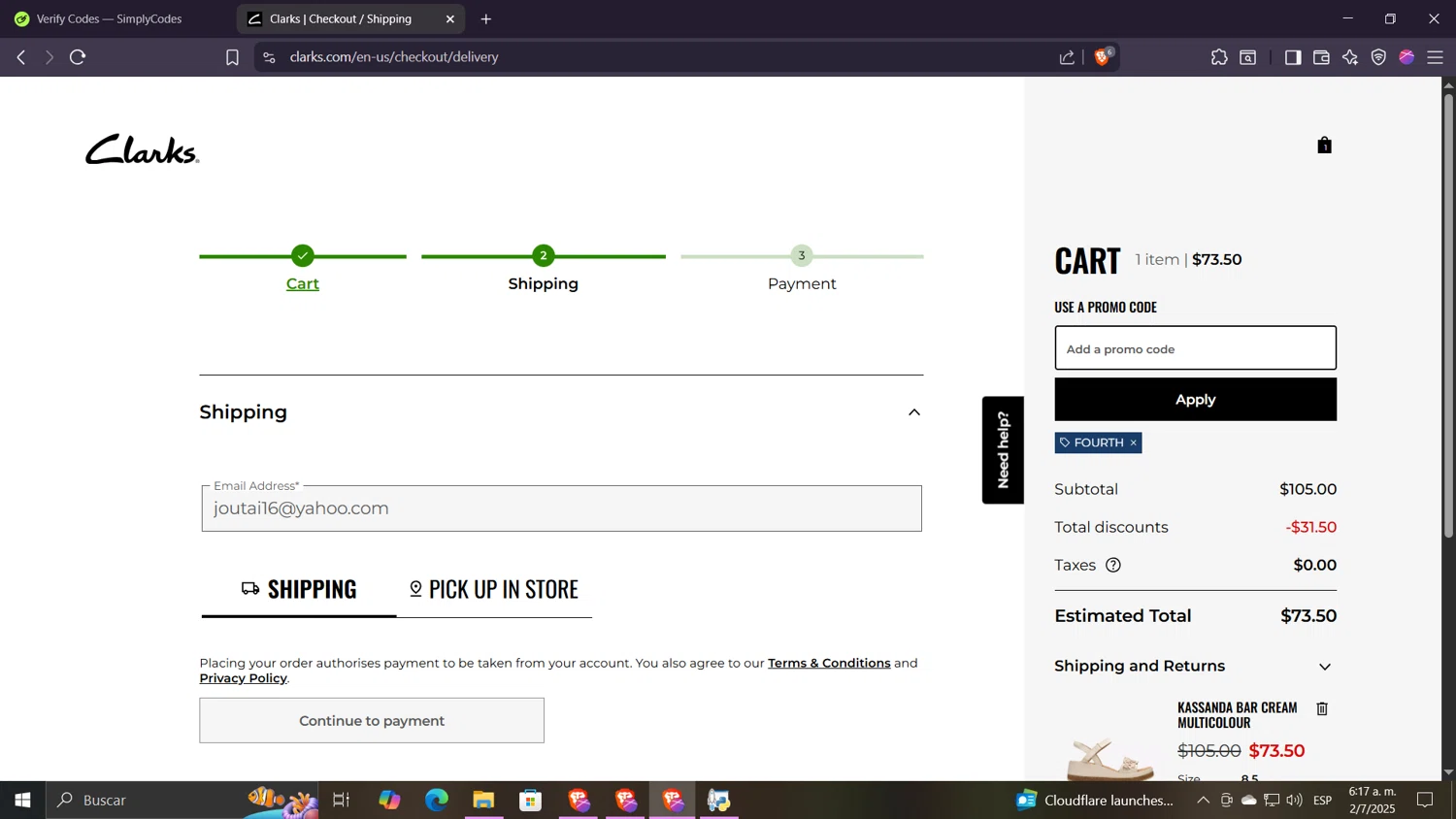Show hidden system tray icons
The width and height of the screenshot is (1456, 819).
click(x=1203, y=801)
